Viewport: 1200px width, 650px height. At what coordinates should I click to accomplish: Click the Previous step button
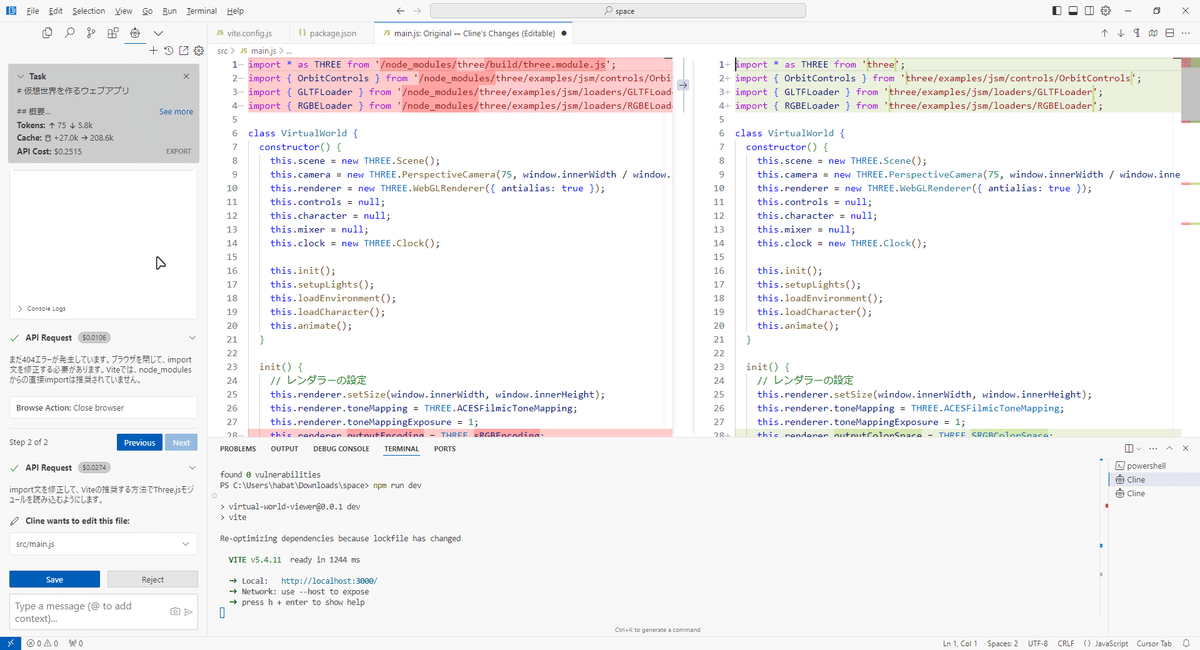pos(139,442)
